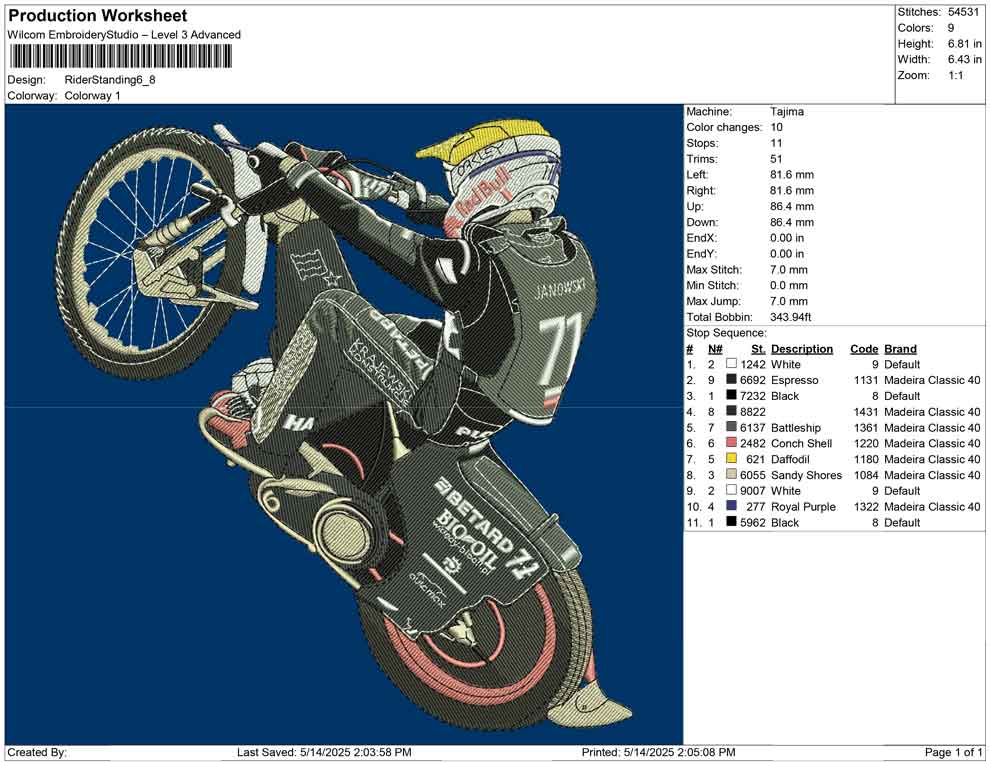Click code 1322 in the Royal Purple row
This screenshot has height=762, width=990.
coord(866,506)
